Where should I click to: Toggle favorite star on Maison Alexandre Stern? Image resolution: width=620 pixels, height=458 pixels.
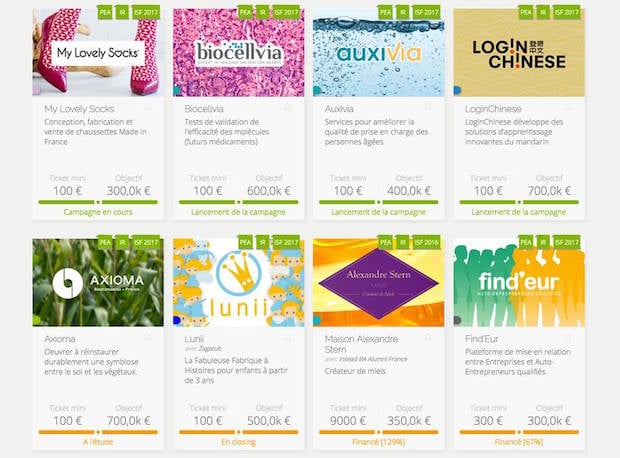pos(428,337)
